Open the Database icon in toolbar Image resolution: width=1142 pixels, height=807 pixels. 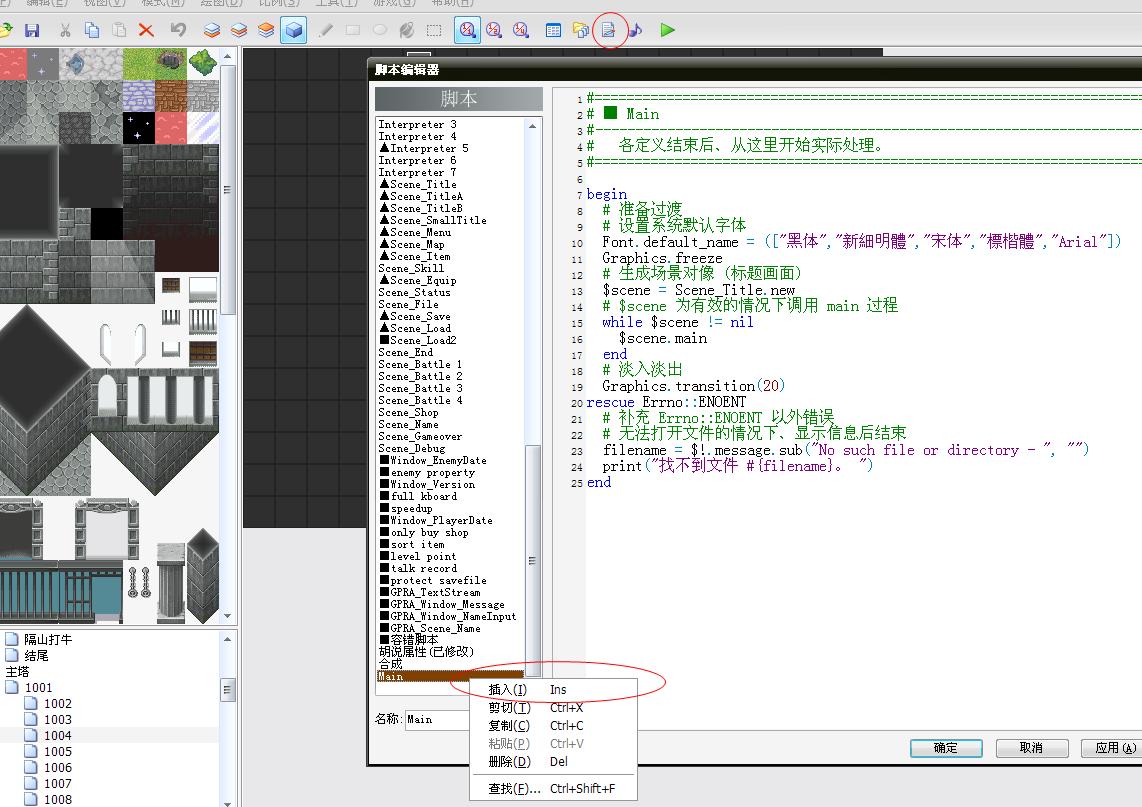tap(554, 31)
